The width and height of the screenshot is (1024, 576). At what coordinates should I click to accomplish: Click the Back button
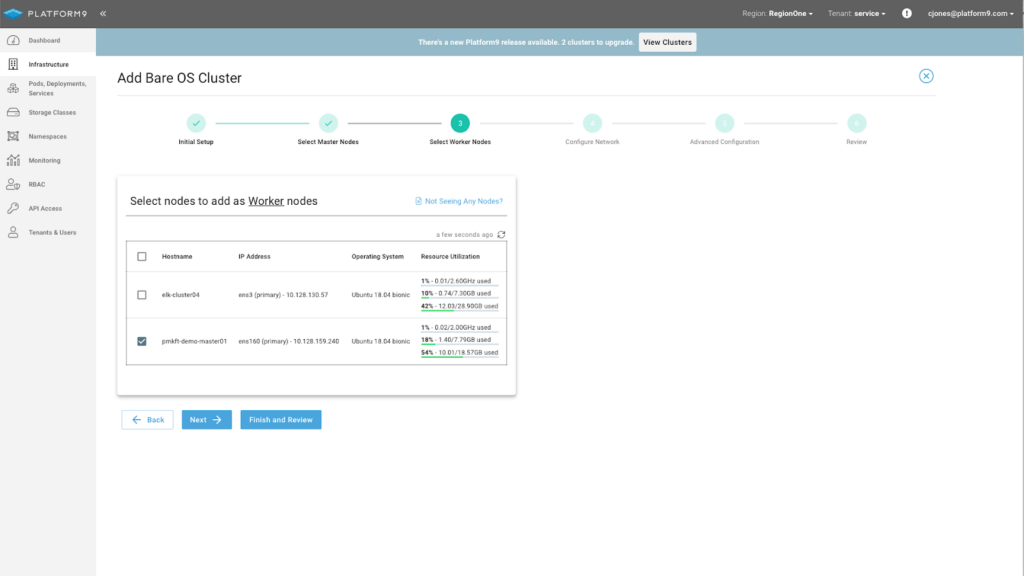(x=148, y=420)
